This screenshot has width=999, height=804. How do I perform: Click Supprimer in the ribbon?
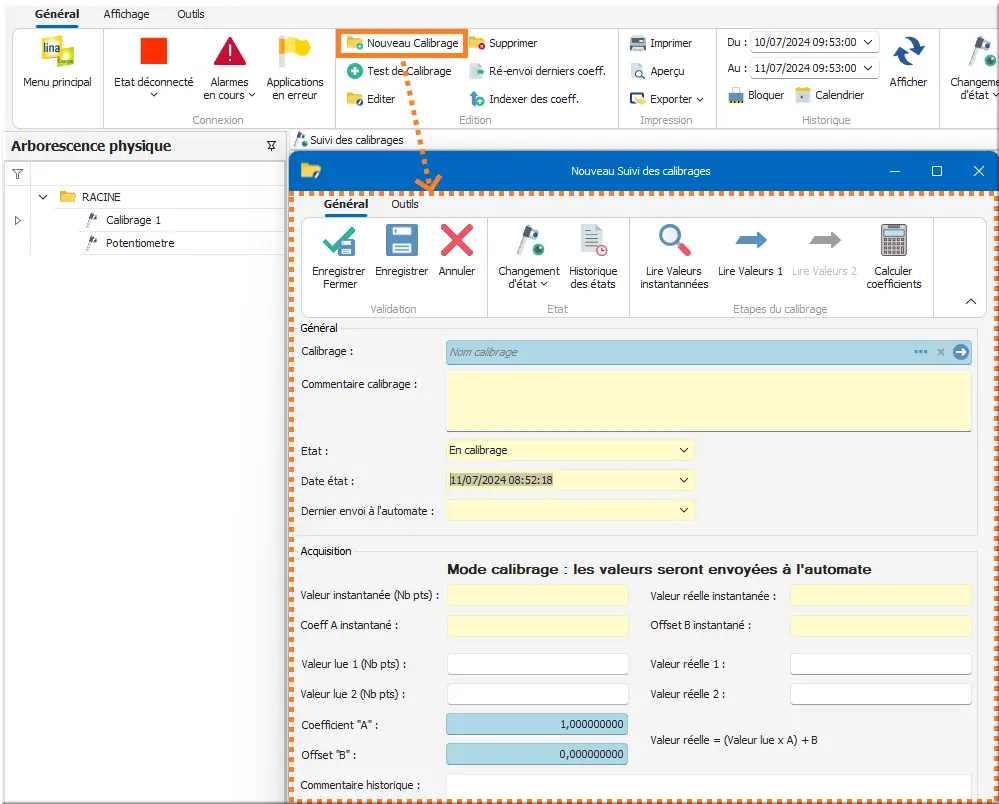click(x=503, y=43)
